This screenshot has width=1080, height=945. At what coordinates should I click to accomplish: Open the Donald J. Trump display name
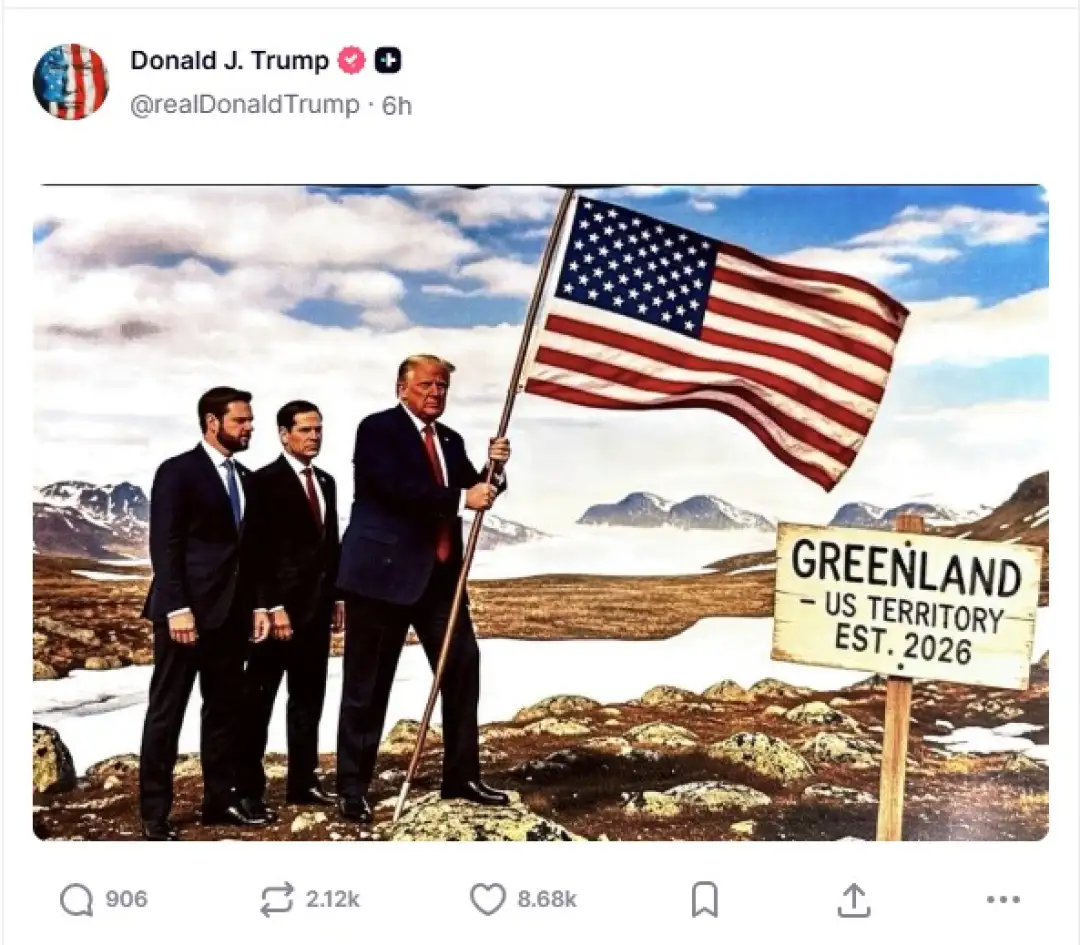pos(229,61)
